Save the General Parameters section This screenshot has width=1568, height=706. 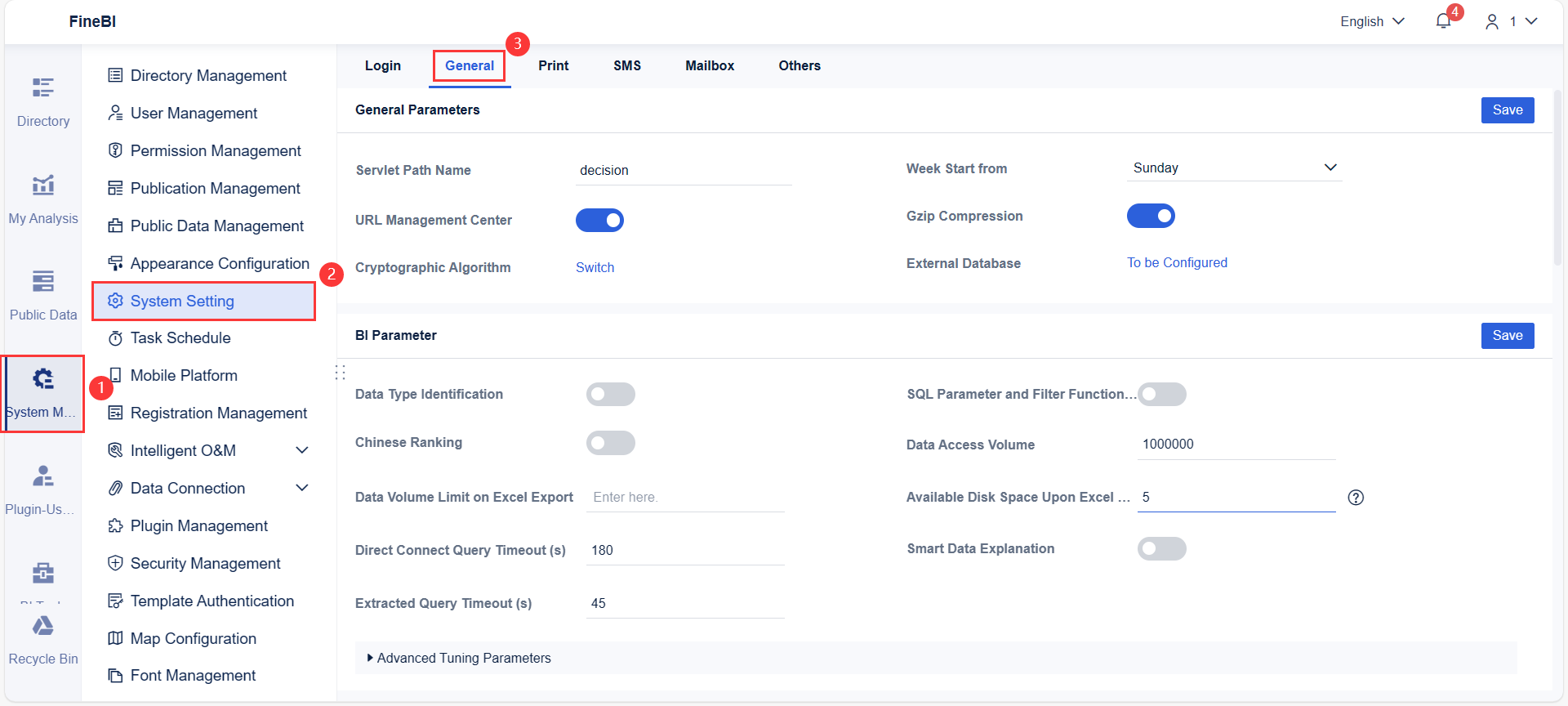(1507, 110)
